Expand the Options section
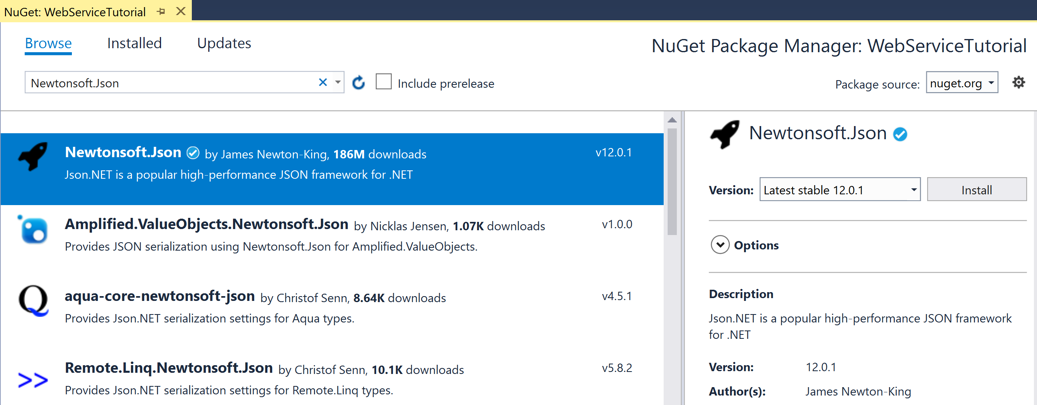1037x405 pixels. [x=720, y=245]
